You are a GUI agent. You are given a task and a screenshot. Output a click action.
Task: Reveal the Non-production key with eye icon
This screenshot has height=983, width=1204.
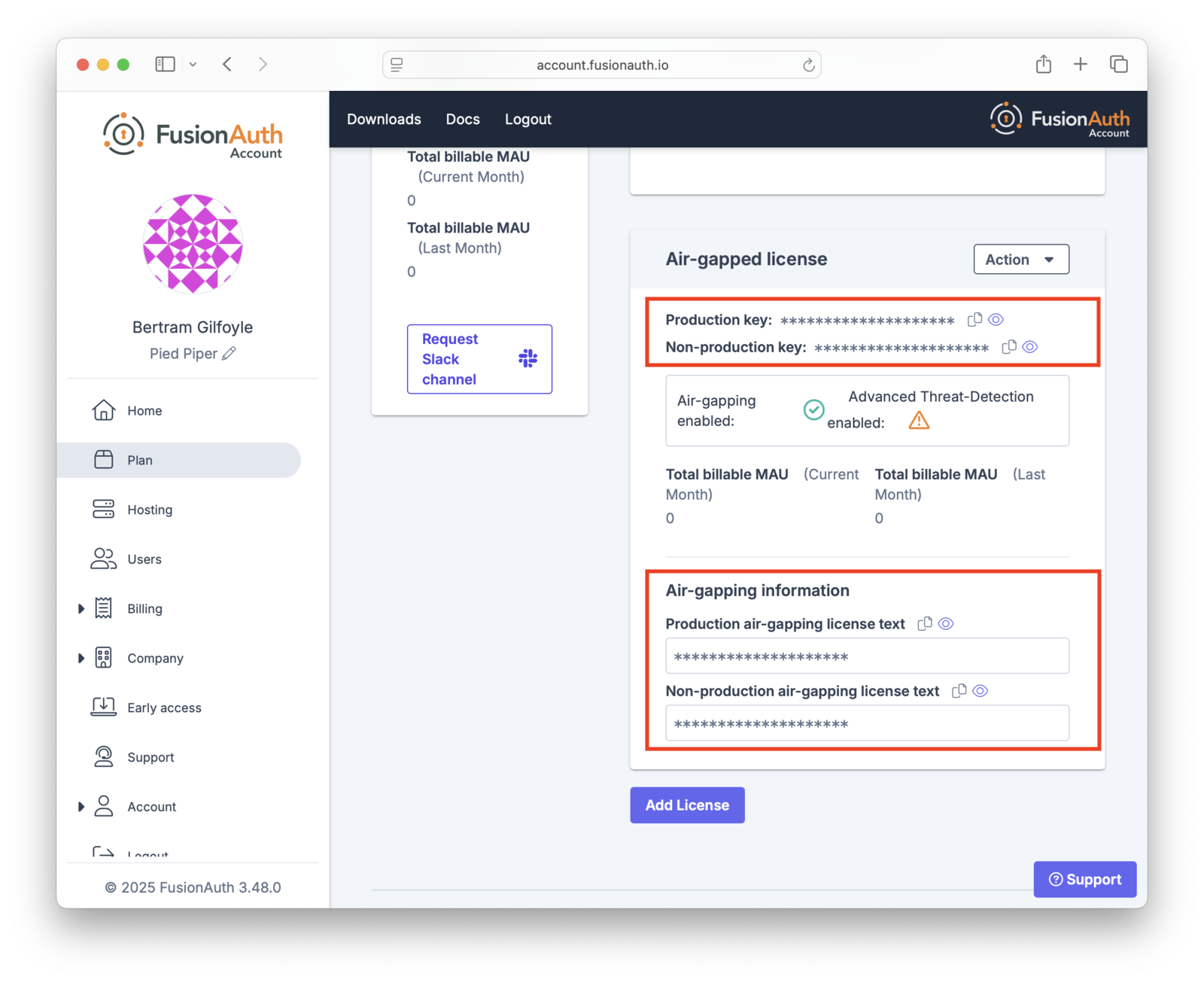coord(1030,347)
